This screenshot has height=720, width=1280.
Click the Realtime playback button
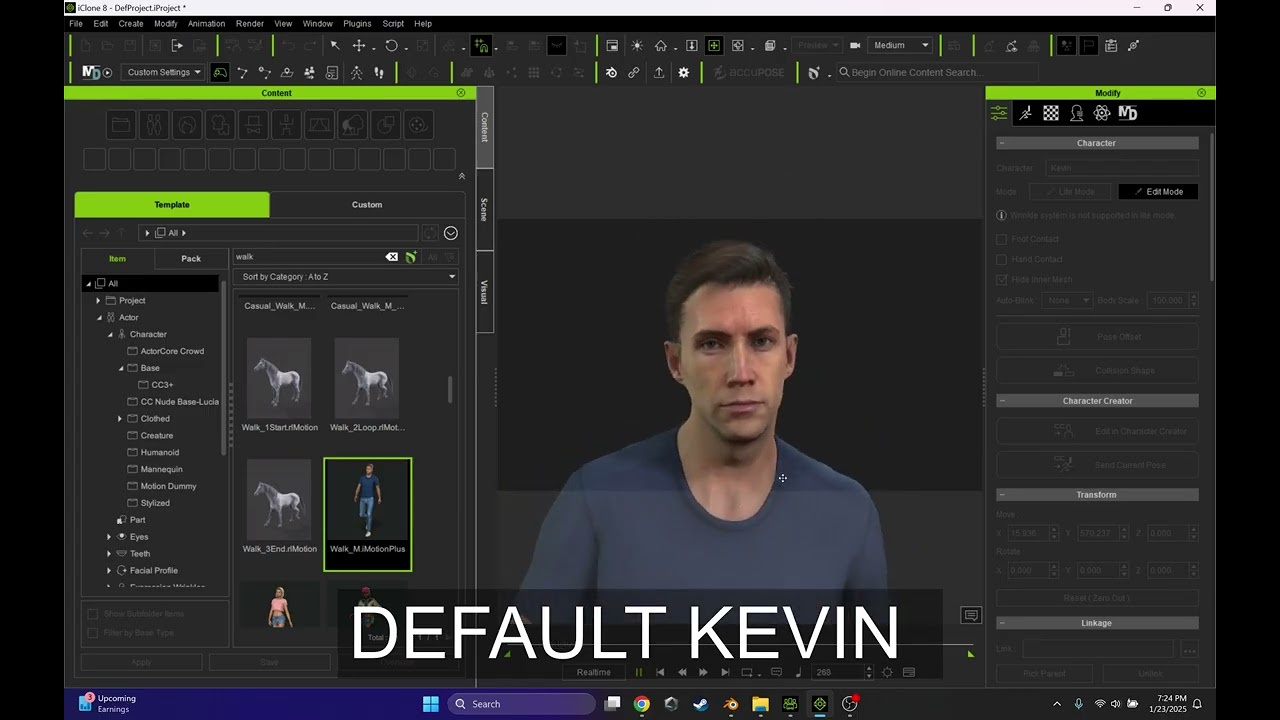click(593, 672)
